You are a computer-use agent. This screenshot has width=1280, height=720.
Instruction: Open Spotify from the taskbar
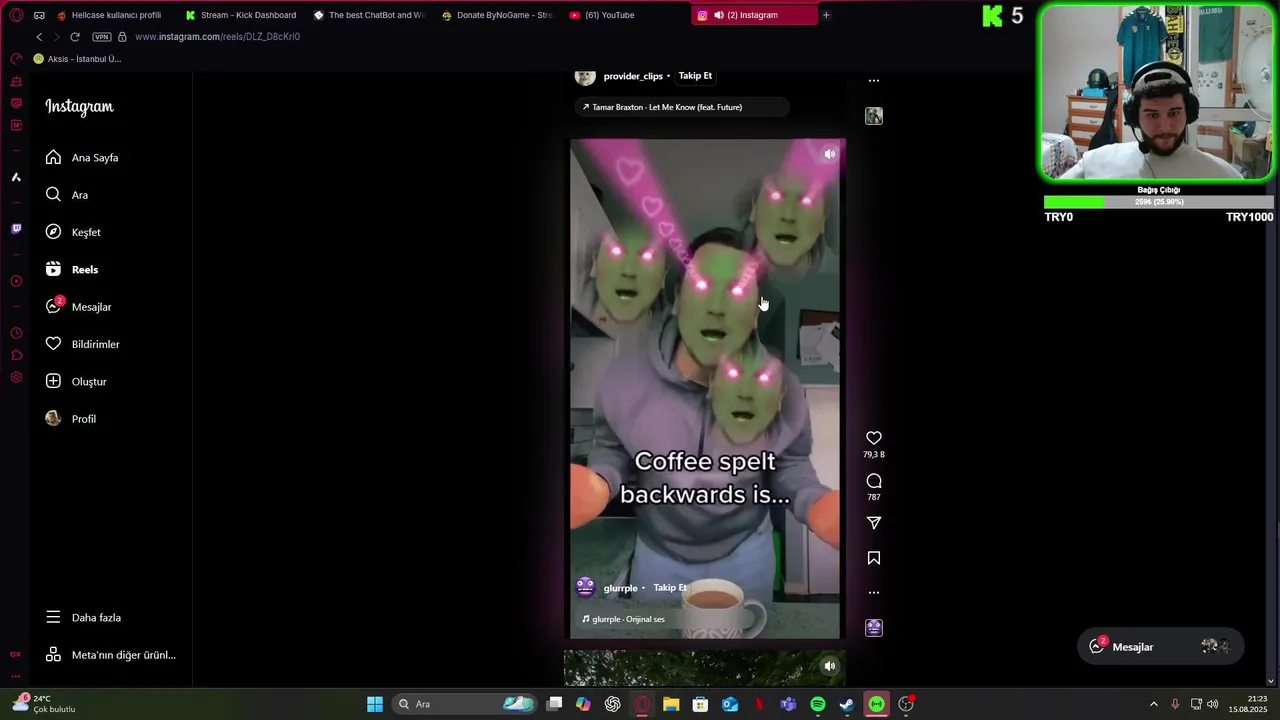[818, 704]
